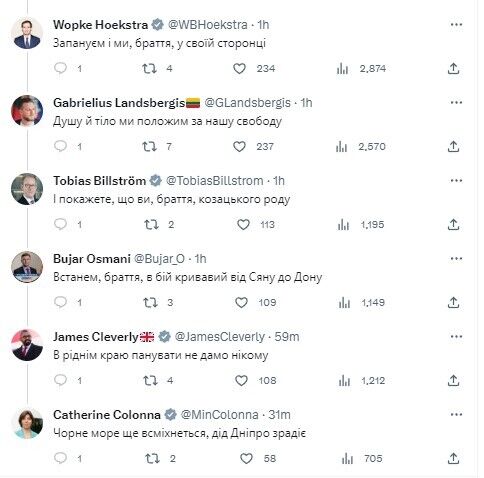Reply to Catherine Colonna's tweet
484x478 pixels.
pos(60,458)
